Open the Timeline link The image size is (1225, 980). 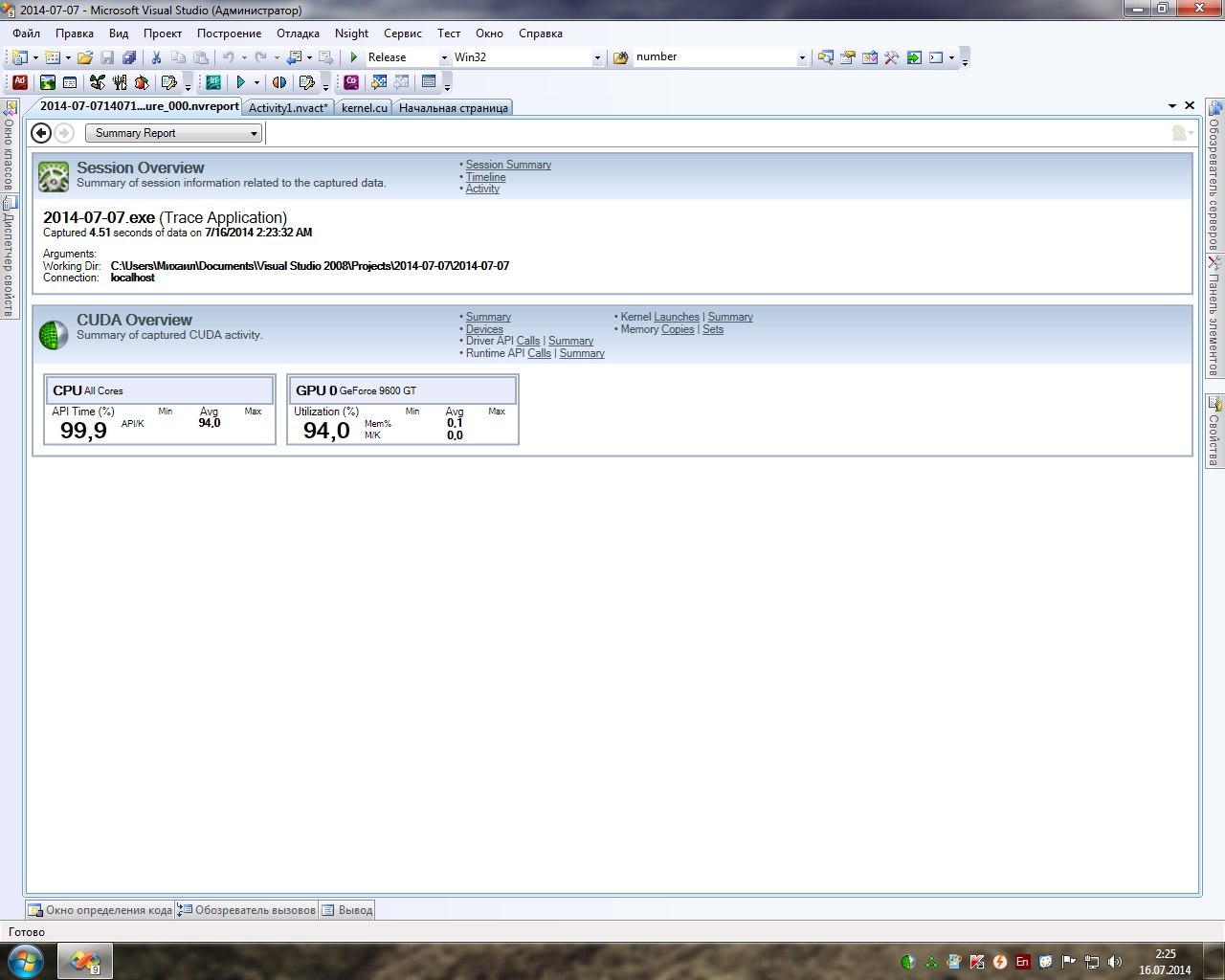[x=486, y=177]
